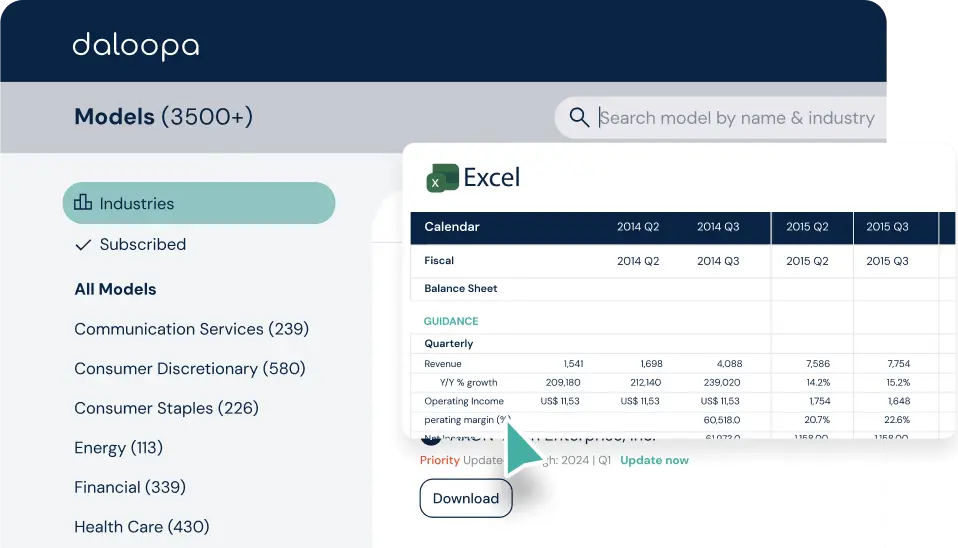Click the GUIDANCE section label
Viewport: 958px width, 548px height.
click(451, 321)
